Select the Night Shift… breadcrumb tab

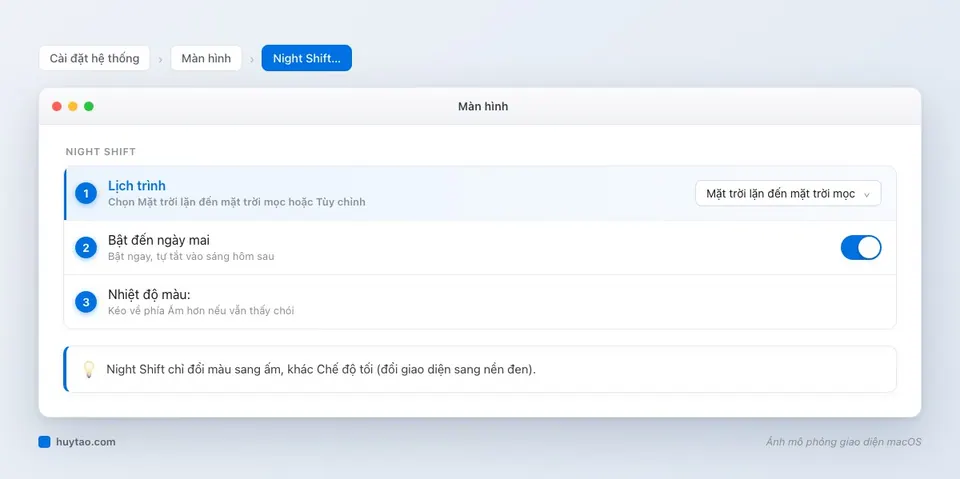[307, 58]
